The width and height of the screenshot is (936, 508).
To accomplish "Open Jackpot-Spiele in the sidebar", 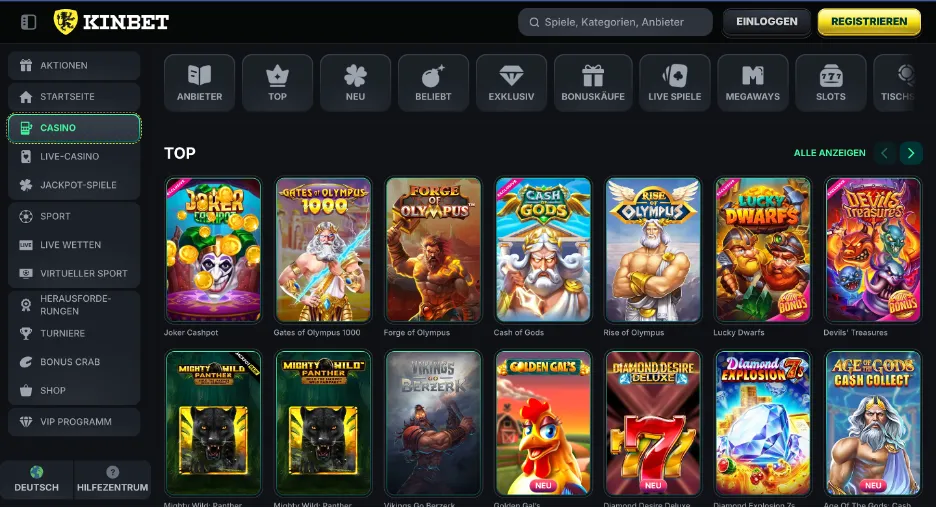I will pos(74,185).
